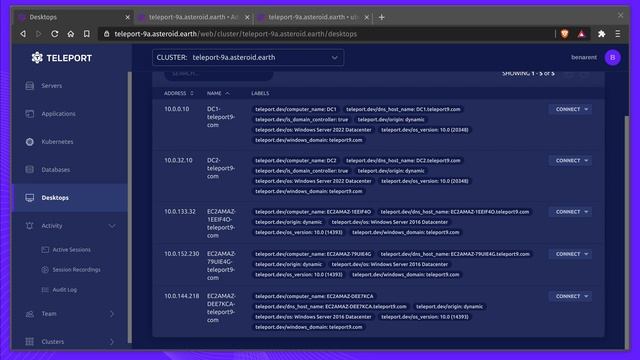Screen dimensions: 640x360
Task: Expand the Clusters section chevron
Action: click(112, 342)
